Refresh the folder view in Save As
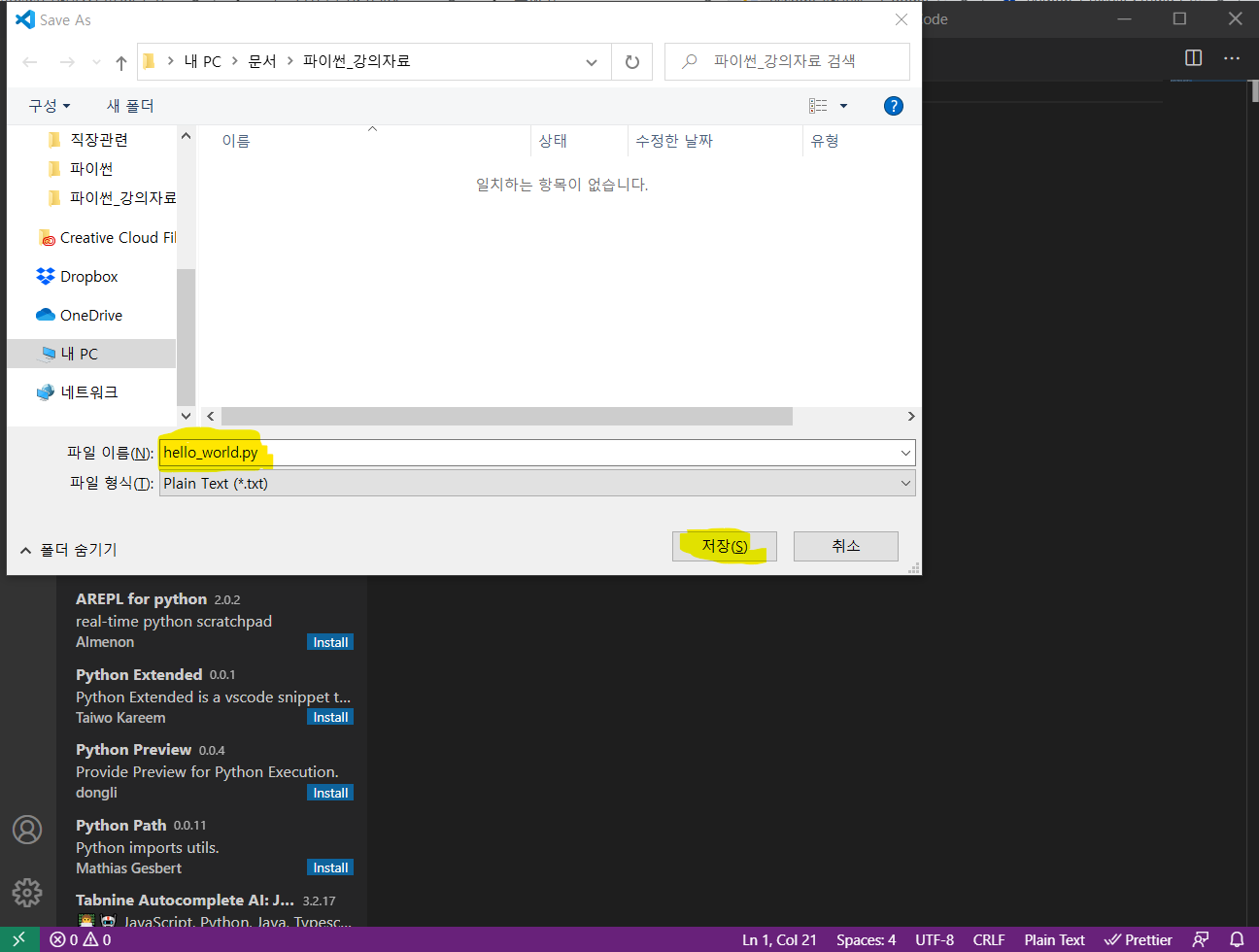1259x952 pixels. tap(632, 62)
